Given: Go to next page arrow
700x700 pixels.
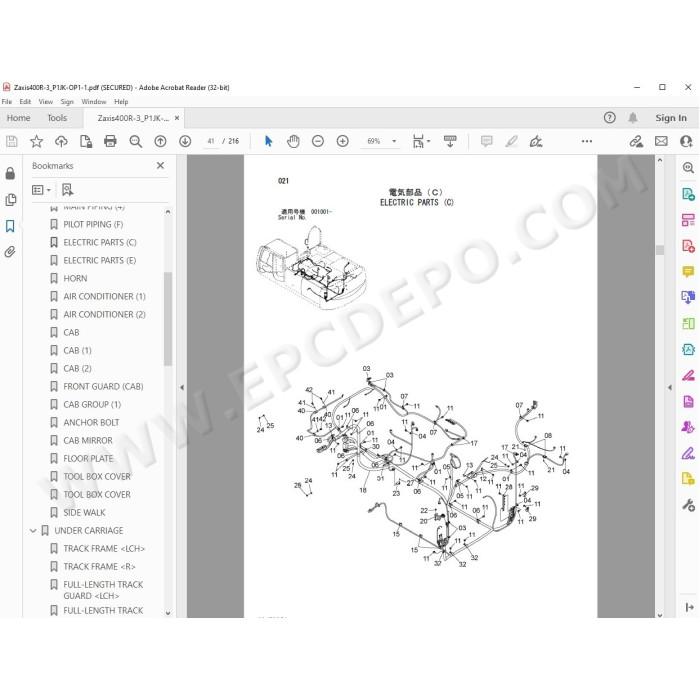Looking at the screenshot, I should click(185, 142).
